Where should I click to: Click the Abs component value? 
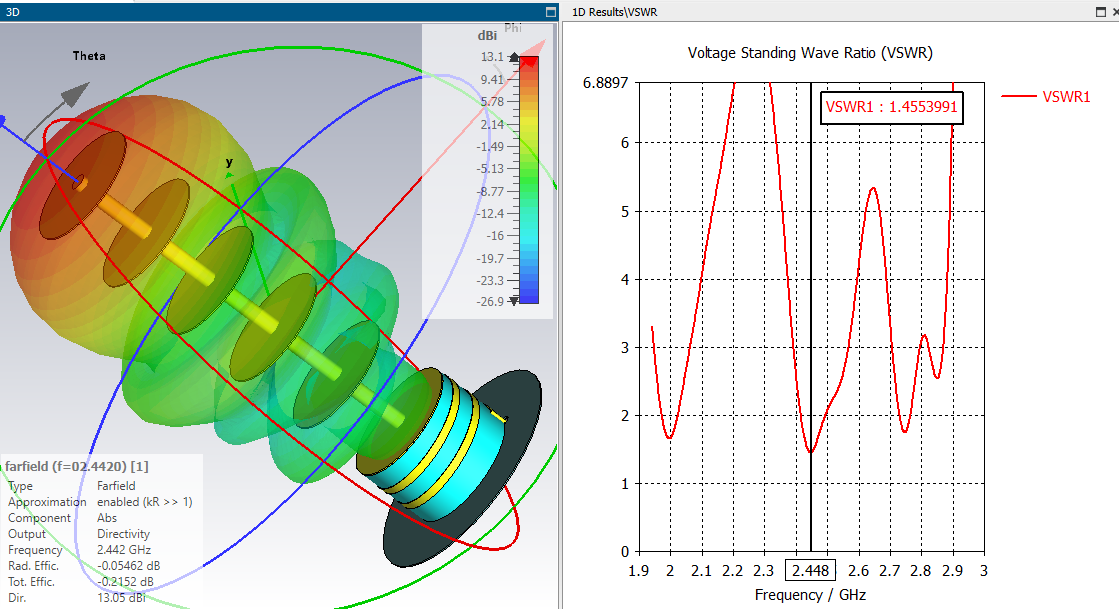coord(107,518)
